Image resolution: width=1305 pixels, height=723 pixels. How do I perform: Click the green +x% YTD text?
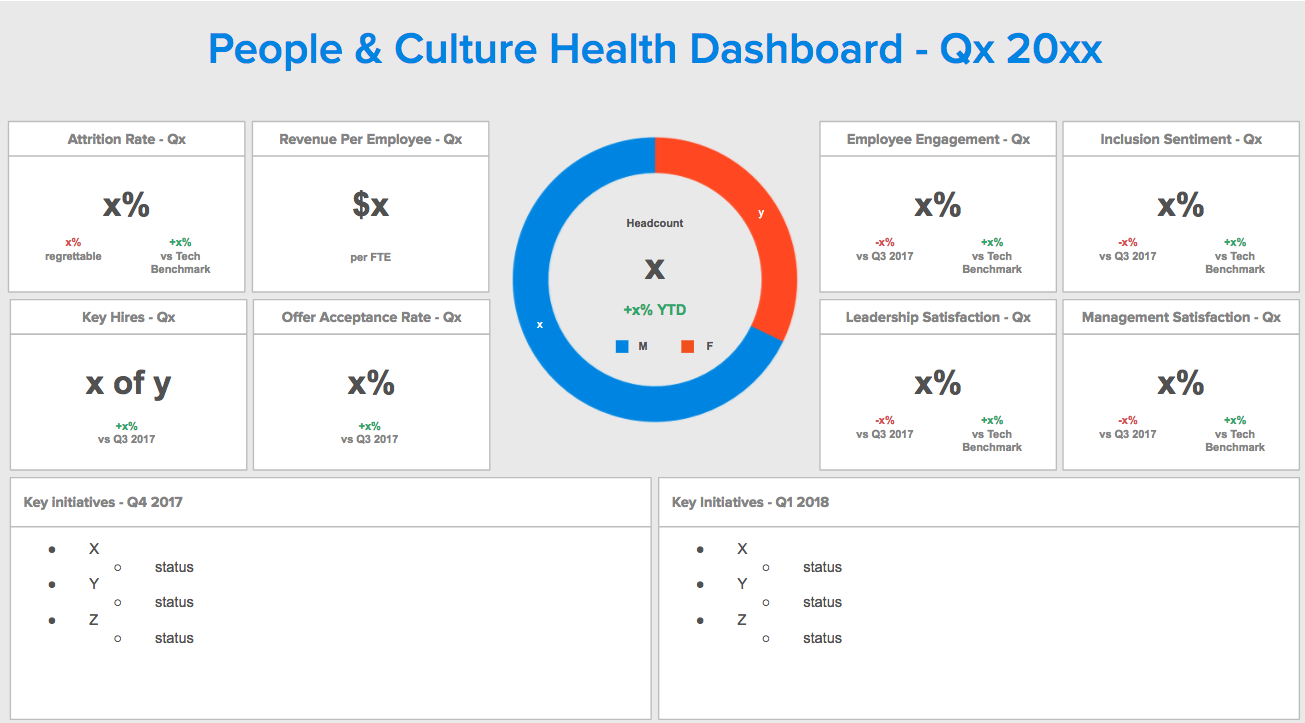pos(655,310)
